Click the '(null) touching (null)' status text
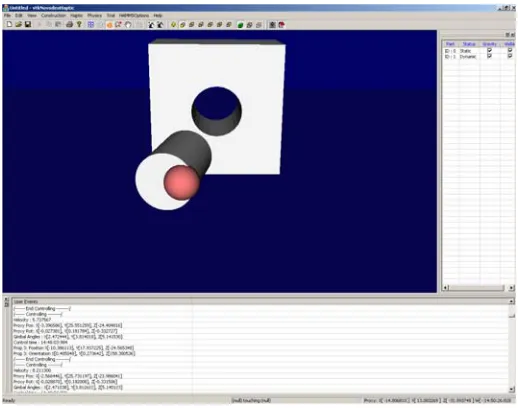 click(x=251, y=400)
